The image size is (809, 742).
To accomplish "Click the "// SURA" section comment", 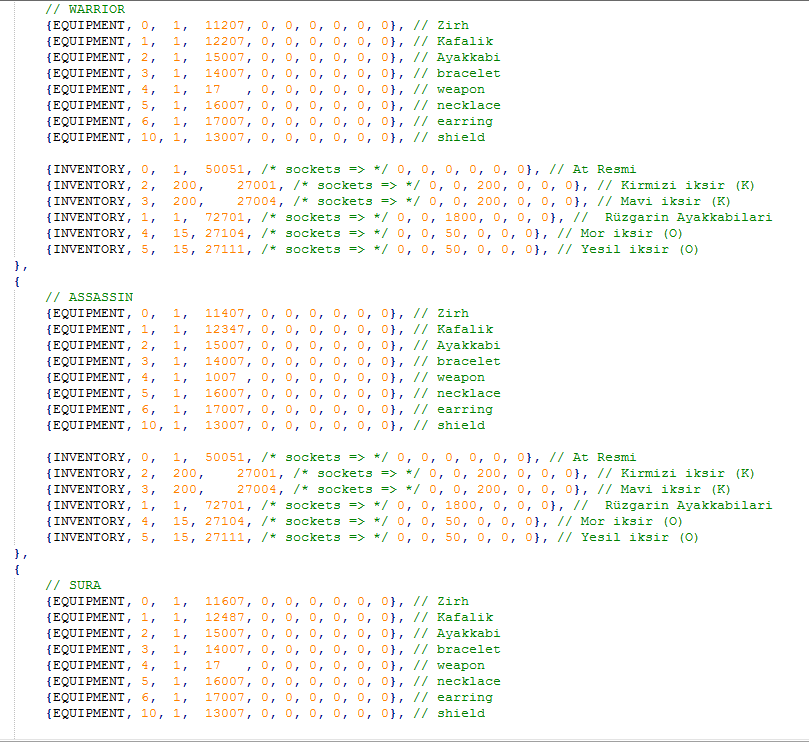I will pyautogui.click(x=73, y=585).
